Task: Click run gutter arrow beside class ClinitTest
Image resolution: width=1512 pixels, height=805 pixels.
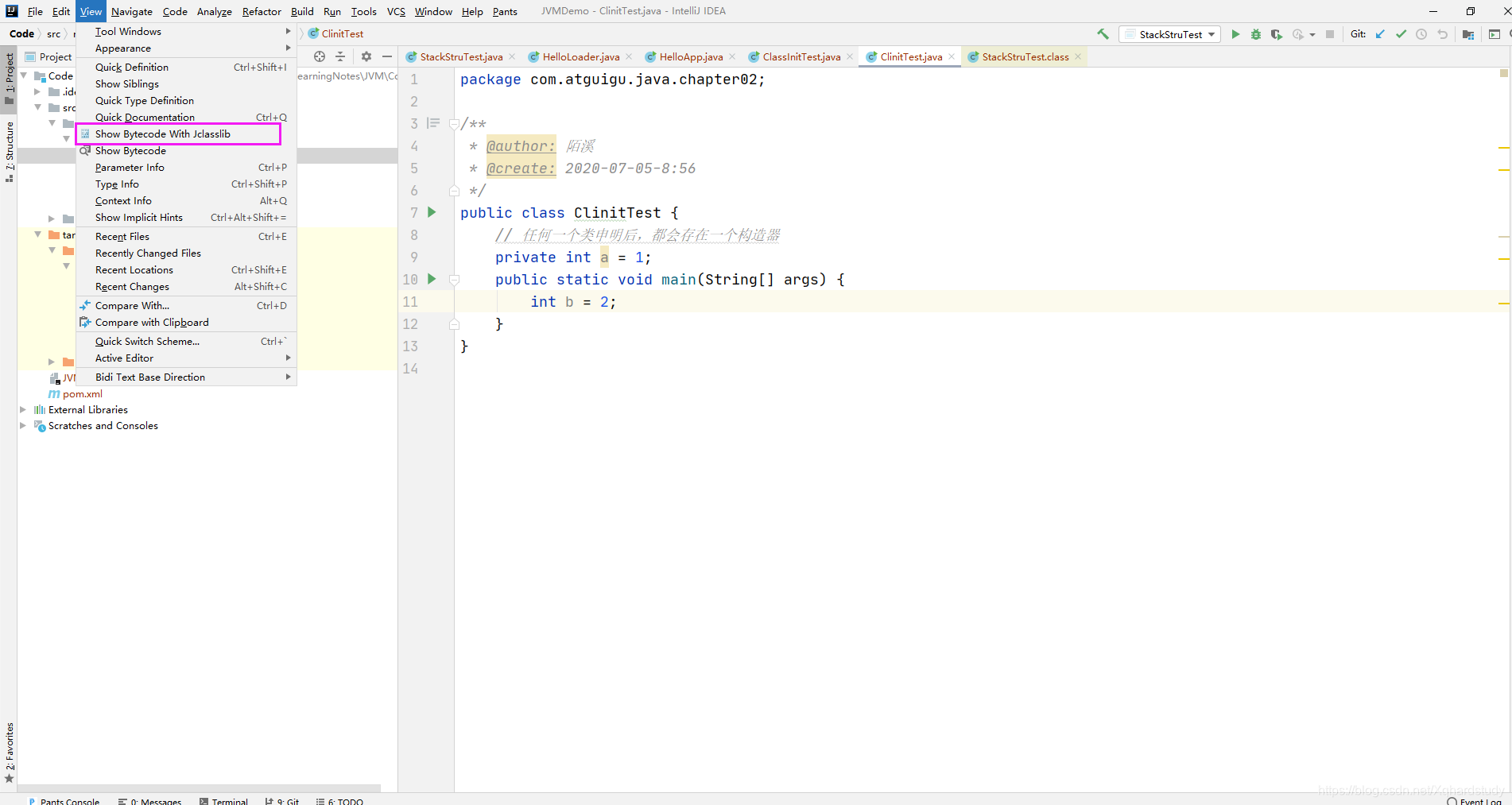Action: [x=432, y=212]
